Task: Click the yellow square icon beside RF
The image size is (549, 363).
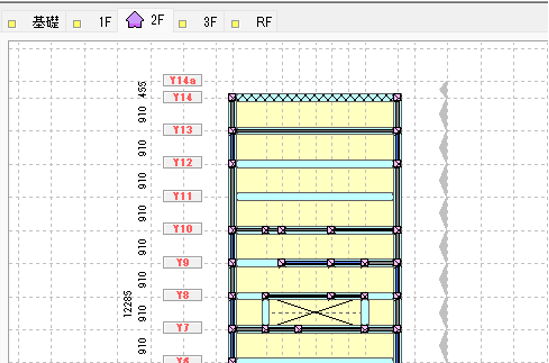Action: (x=235, y=24)
